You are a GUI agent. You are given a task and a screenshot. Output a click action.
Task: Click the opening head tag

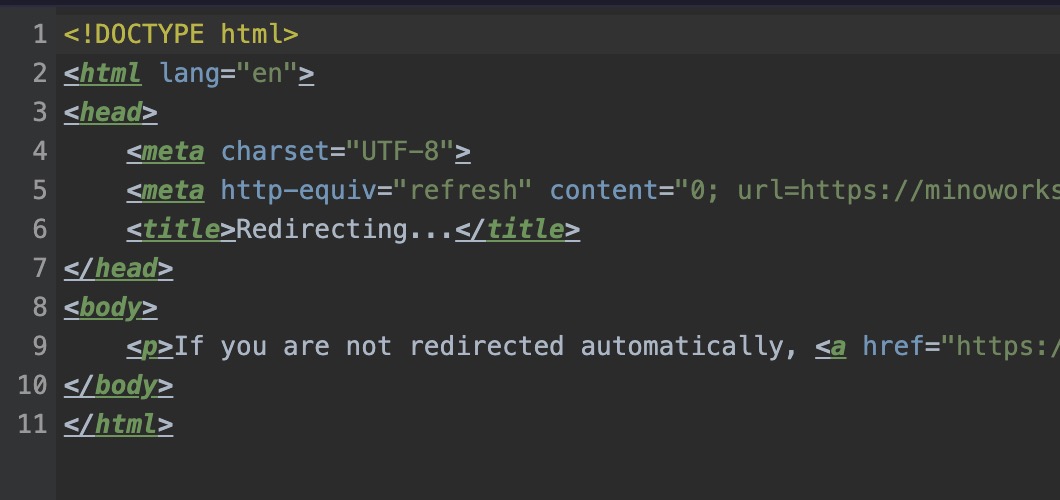pyautogui.click(x=110, y=112)
